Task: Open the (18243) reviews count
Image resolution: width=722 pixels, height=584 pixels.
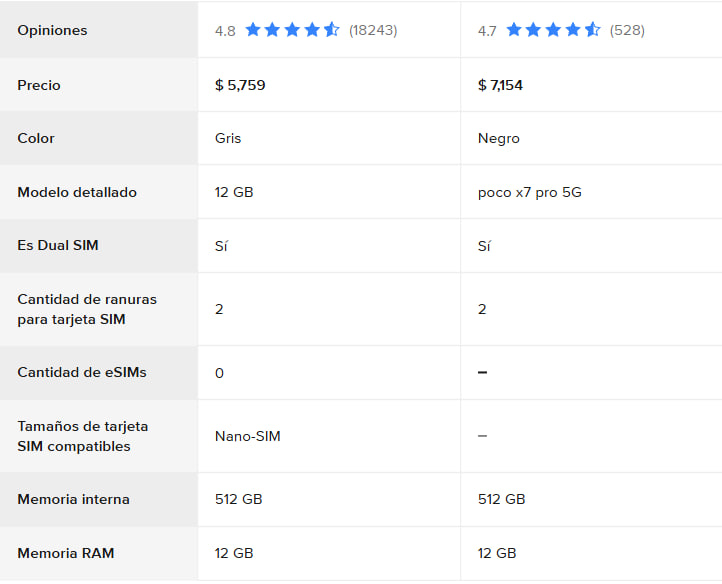Action: click(x=373, y=30)
